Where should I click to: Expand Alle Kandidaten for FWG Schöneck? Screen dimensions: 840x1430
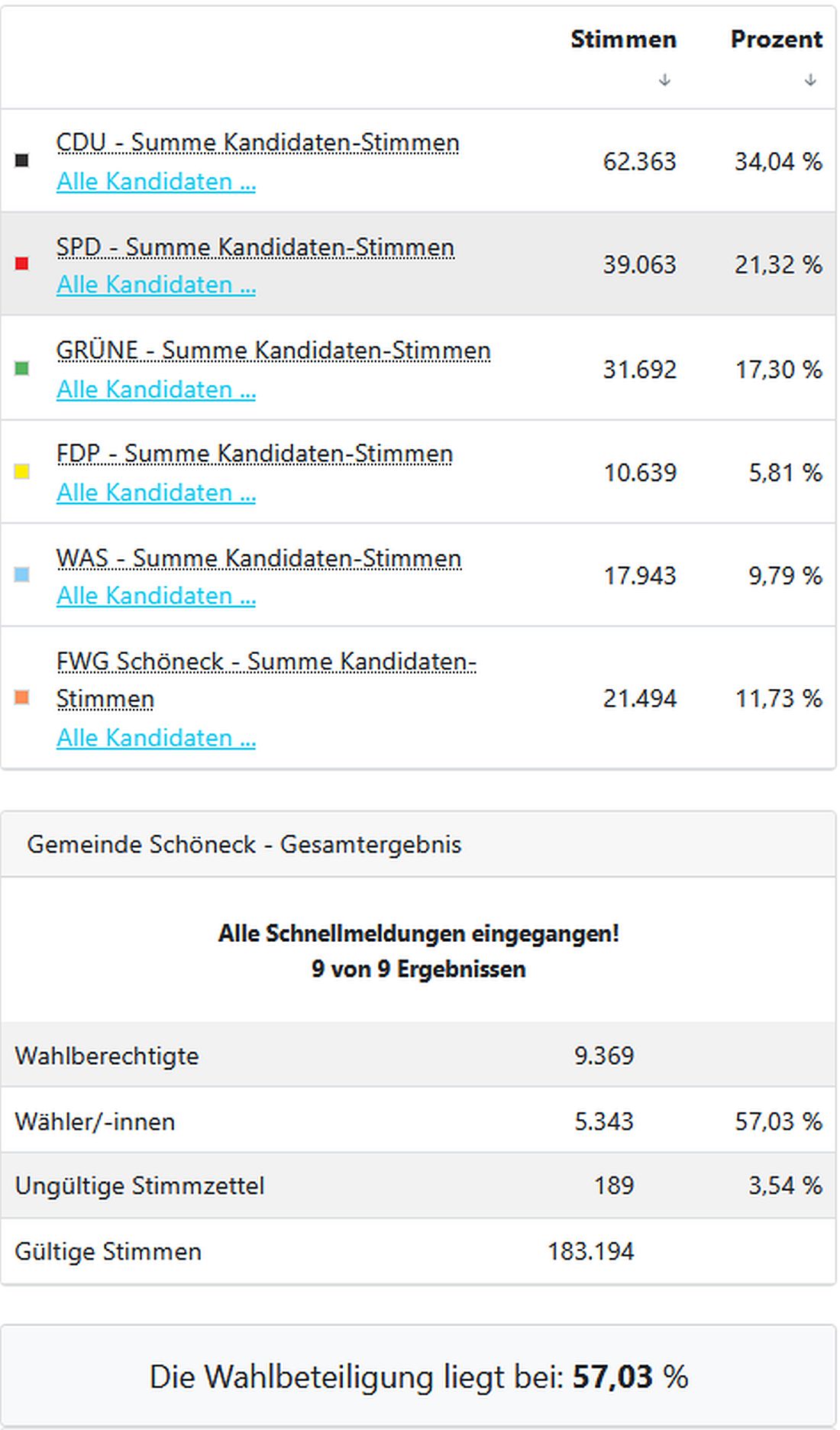(156, 738)
